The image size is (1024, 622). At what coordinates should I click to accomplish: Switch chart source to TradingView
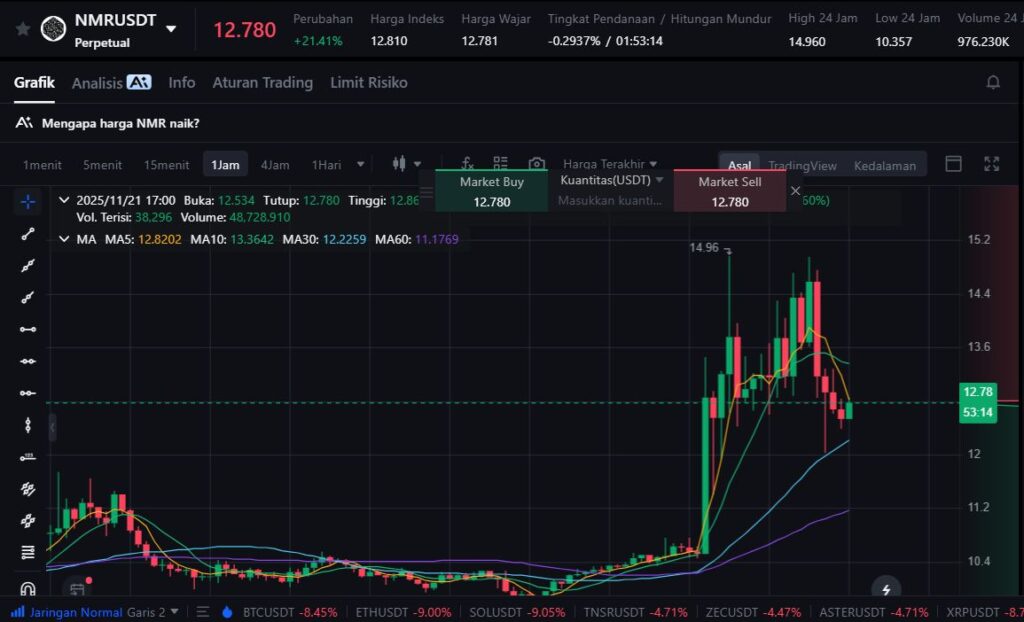point(802,166)
